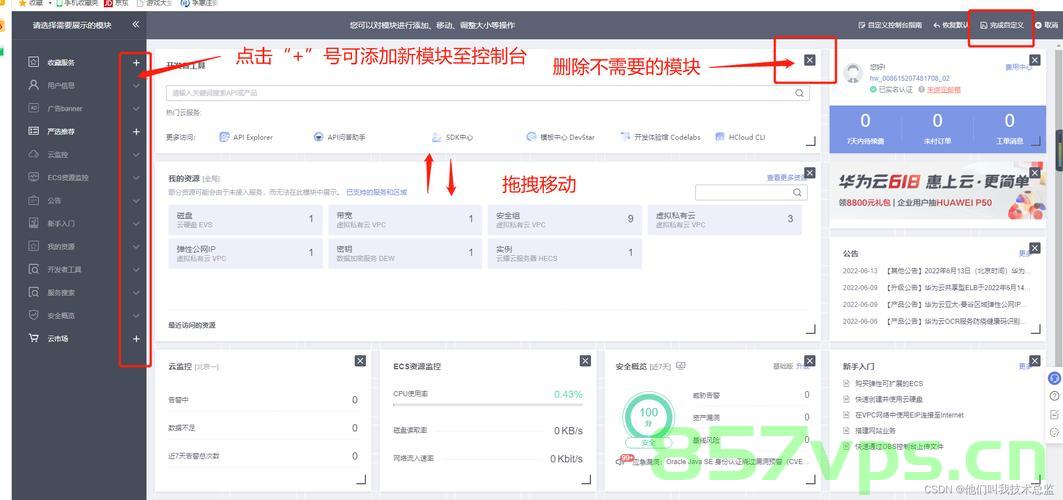
Task: Open 模板中心 DevStar link
Action: pos(560,137)
